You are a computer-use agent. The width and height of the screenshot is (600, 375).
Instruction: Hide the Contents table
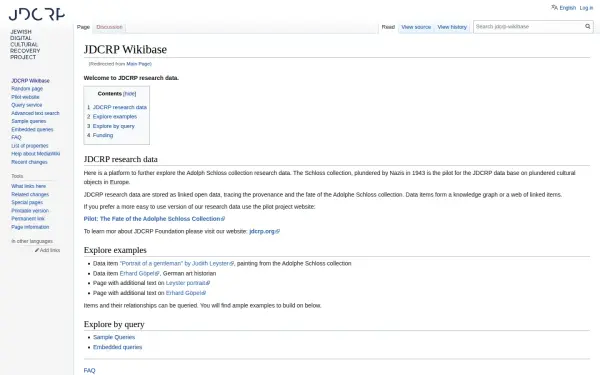(x=129, y=93)
